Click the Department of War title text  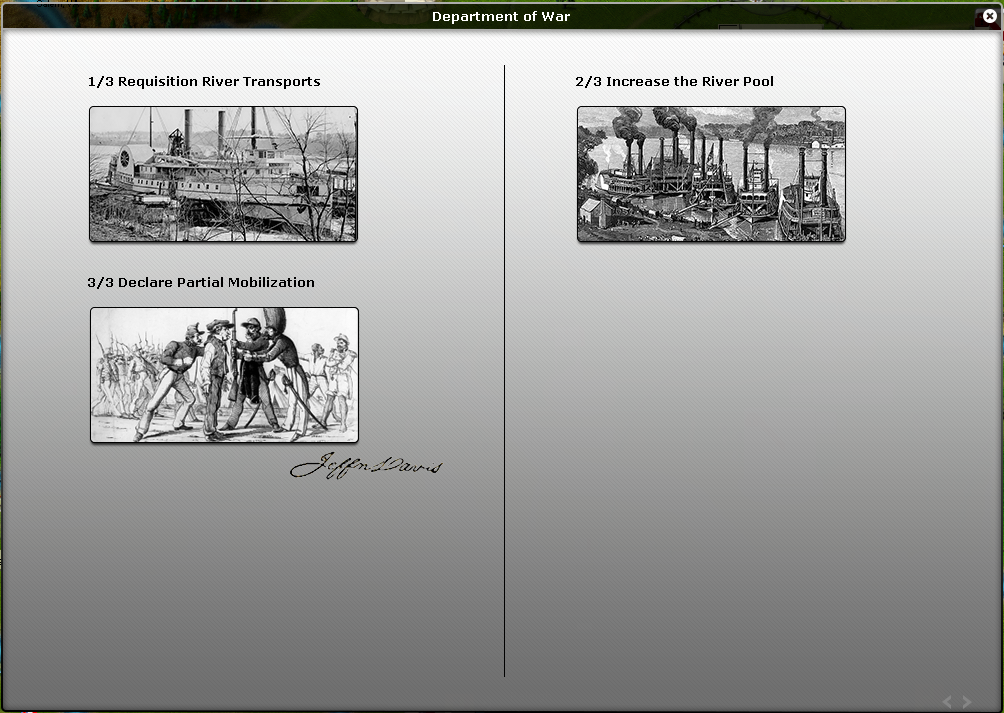(x=501, y=17)
